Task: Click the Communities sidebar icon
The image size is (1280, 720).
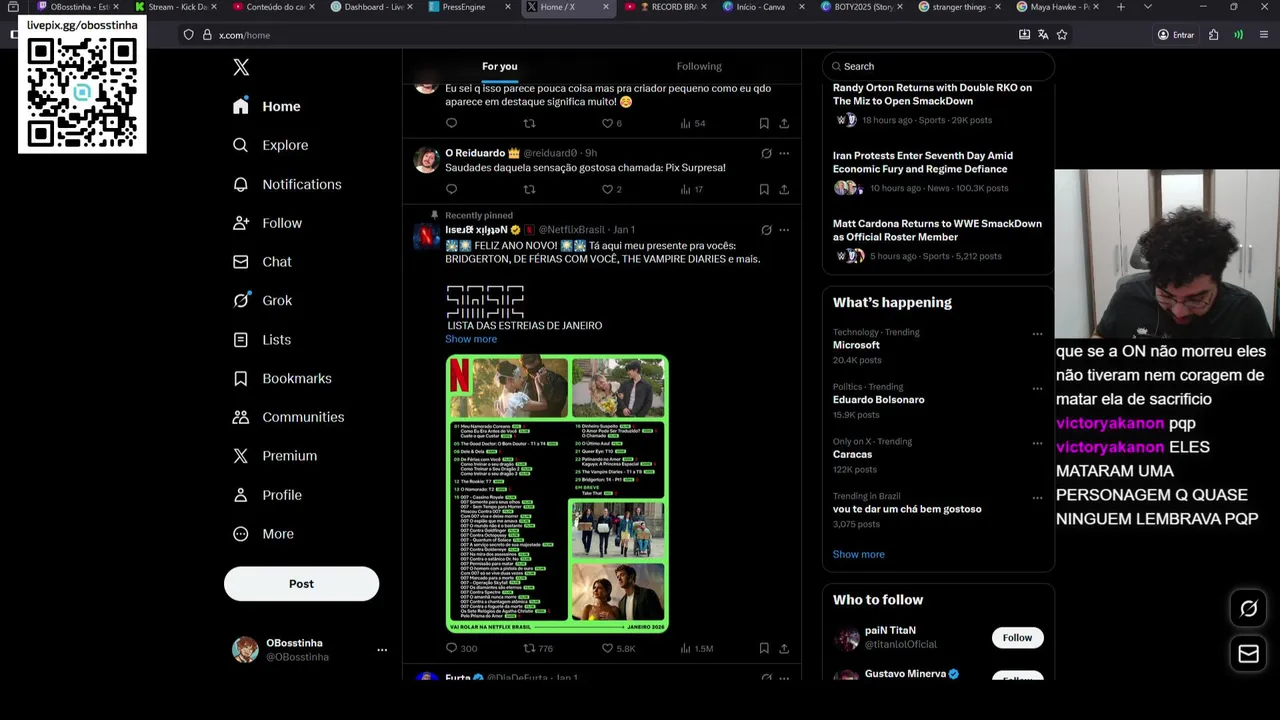Action: tap(241, 417)
